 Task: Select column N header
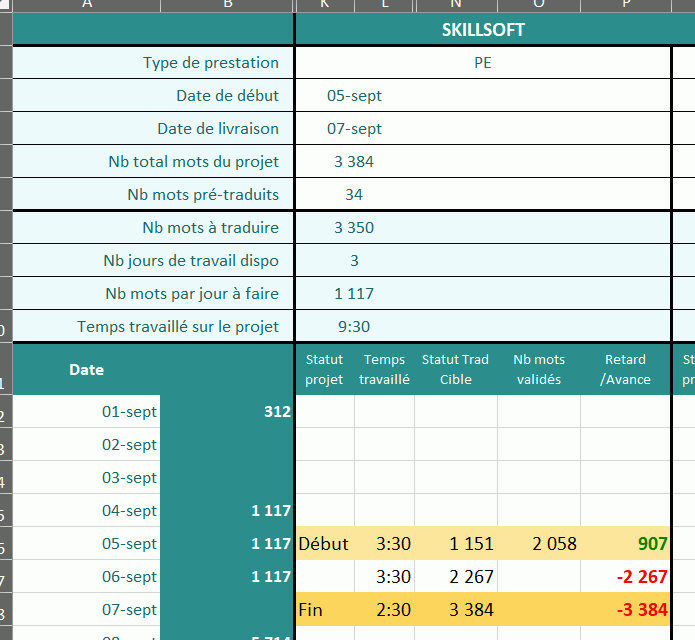click(457, 5)
